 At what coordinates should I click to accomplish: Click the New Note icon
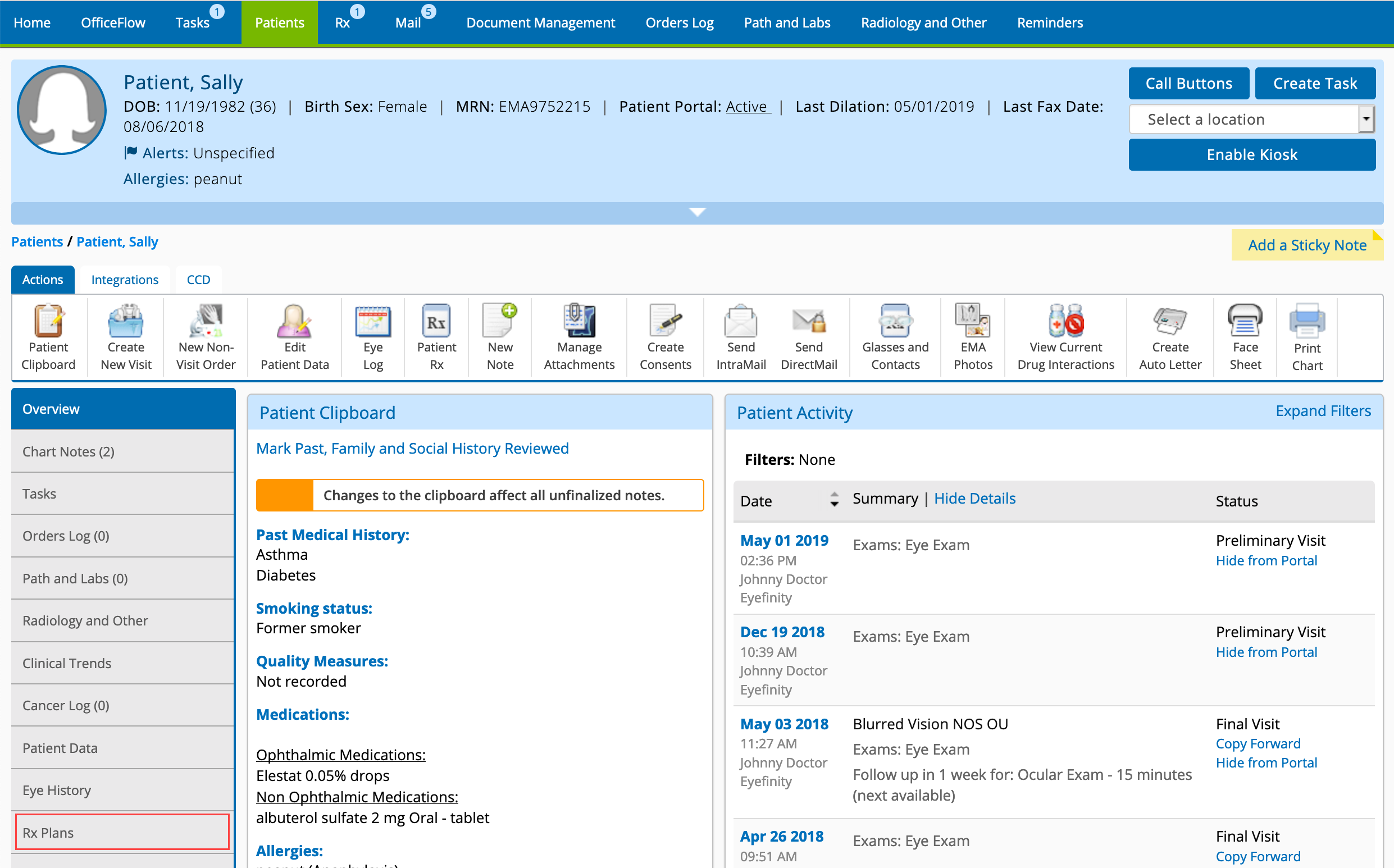point(499,322)
